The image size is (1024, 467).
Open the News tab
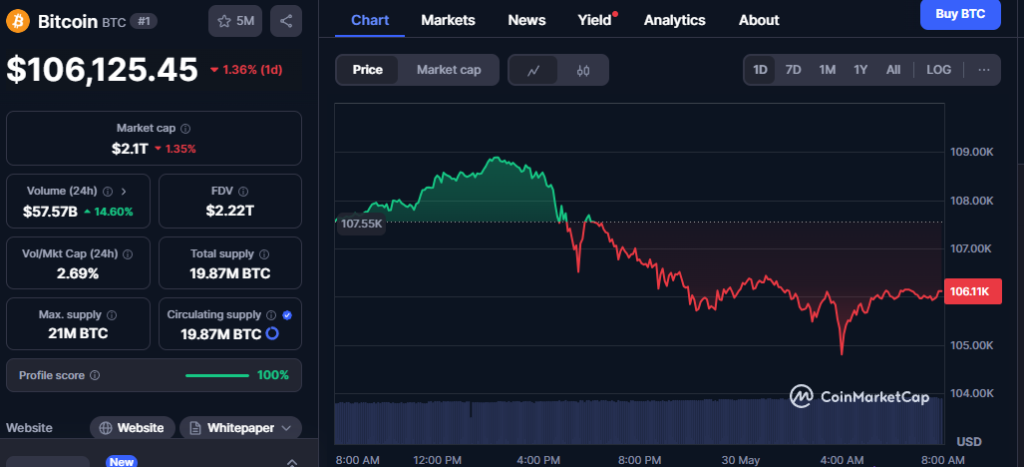(x=526, y=20)
